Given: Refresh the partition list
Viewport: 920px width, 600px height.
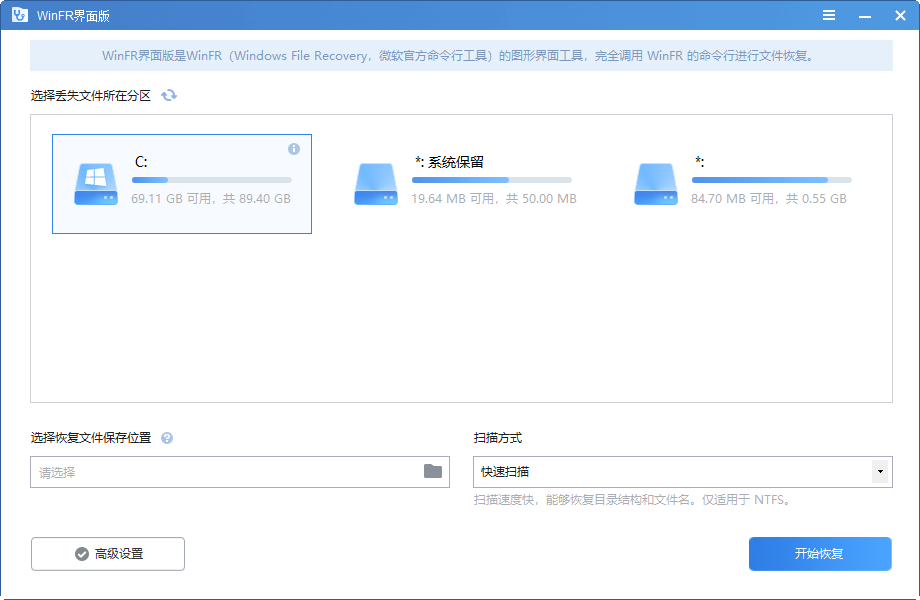Looking at the screenshot, I should pyautogui.click(x=169, y=95).
